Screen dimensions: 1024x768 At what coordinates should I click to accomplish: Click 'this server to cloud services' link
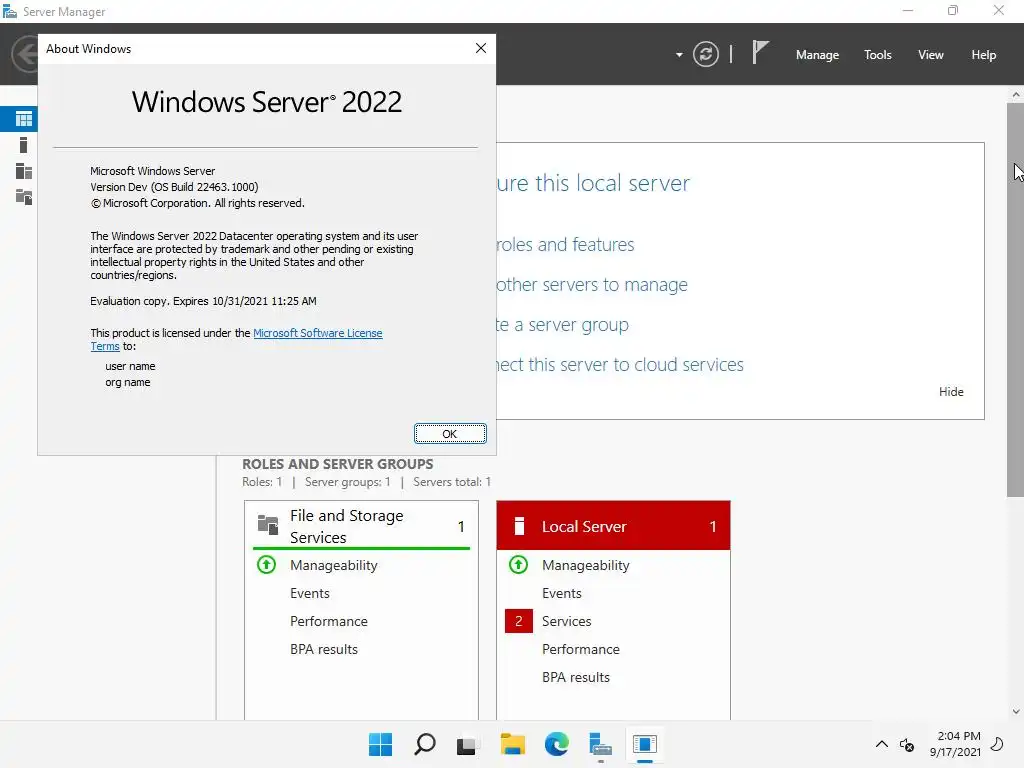[x=635, y=364]
